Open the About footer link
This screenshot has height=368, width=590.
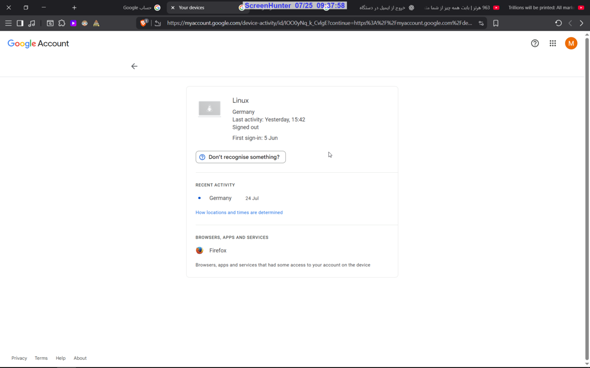[x=80, y=358]
